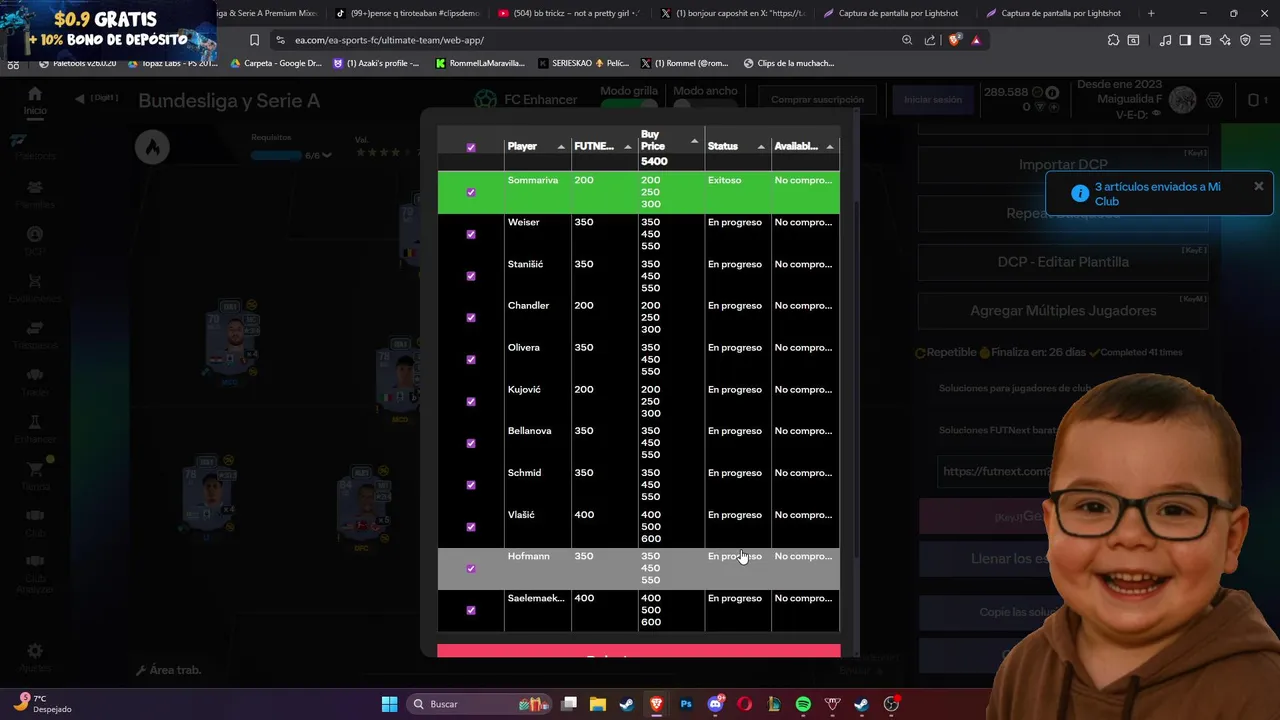Viewport: 1280px width, 720px height.
Task: Click Iniciar sesión button
Action: (x=932, y=100)
